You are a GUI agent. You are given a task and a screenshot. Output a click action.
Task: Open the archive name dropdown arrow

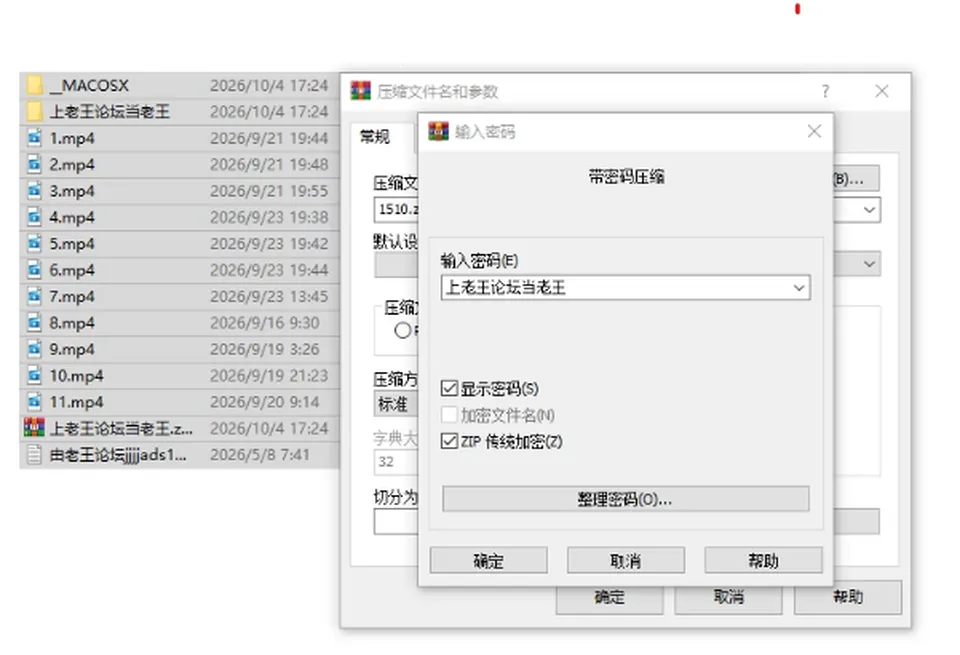tap(869, 210)
